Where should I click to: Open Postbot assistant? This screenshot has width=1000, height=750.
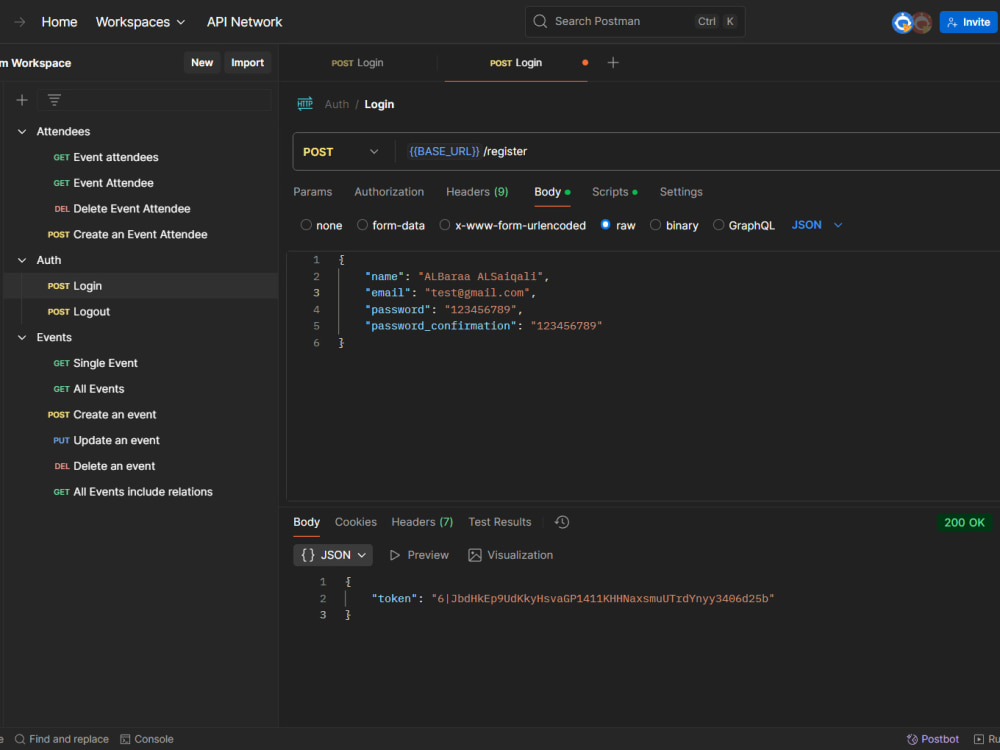pyautogui.click(x=932, y=739)
